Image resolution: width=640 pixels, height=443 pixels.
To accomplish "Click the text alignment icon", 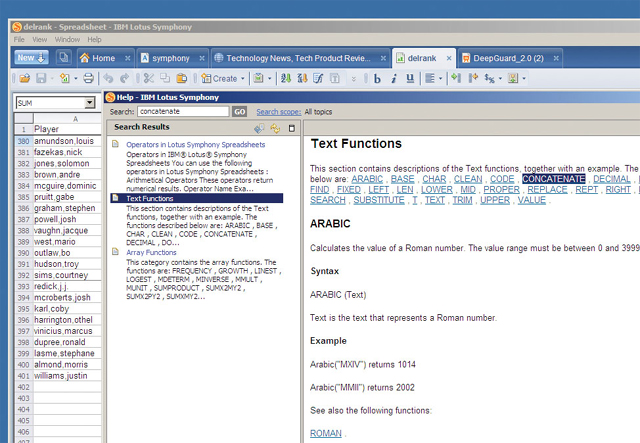I will click(429, 78).
